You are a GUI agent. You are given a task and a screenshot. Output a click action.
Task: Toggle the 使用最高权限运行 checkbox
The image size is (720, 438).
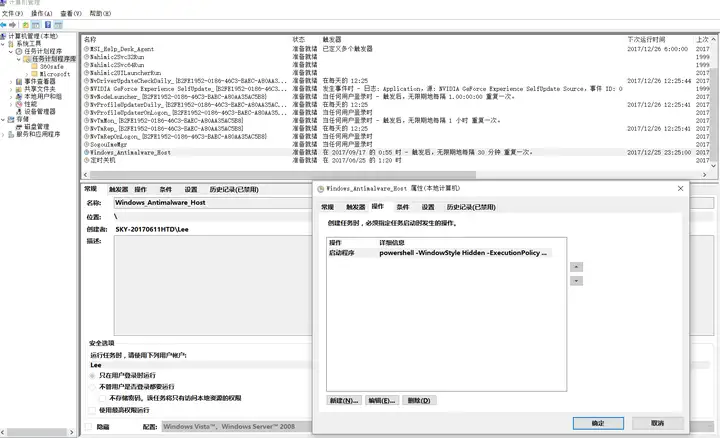[x=92, y=410]
